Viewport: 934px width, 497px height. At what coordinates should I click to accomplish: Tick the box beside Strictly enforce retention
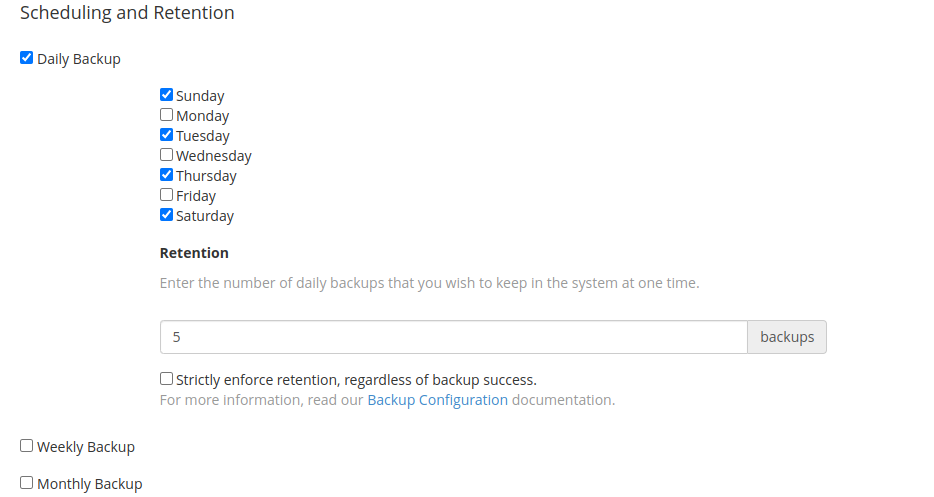[x=167, y=379]
